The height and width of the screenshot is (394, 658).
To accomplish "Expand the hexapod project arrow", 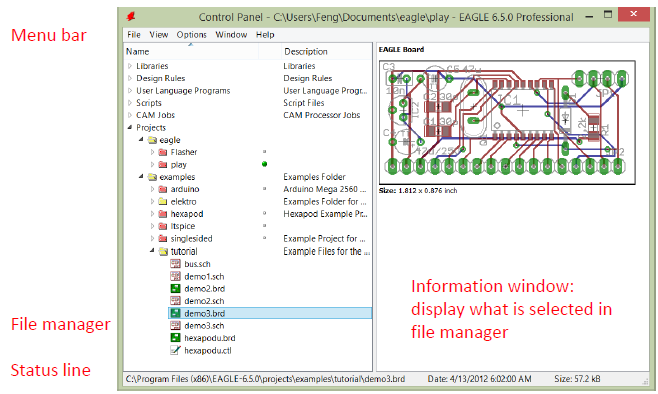I will 152,214.
